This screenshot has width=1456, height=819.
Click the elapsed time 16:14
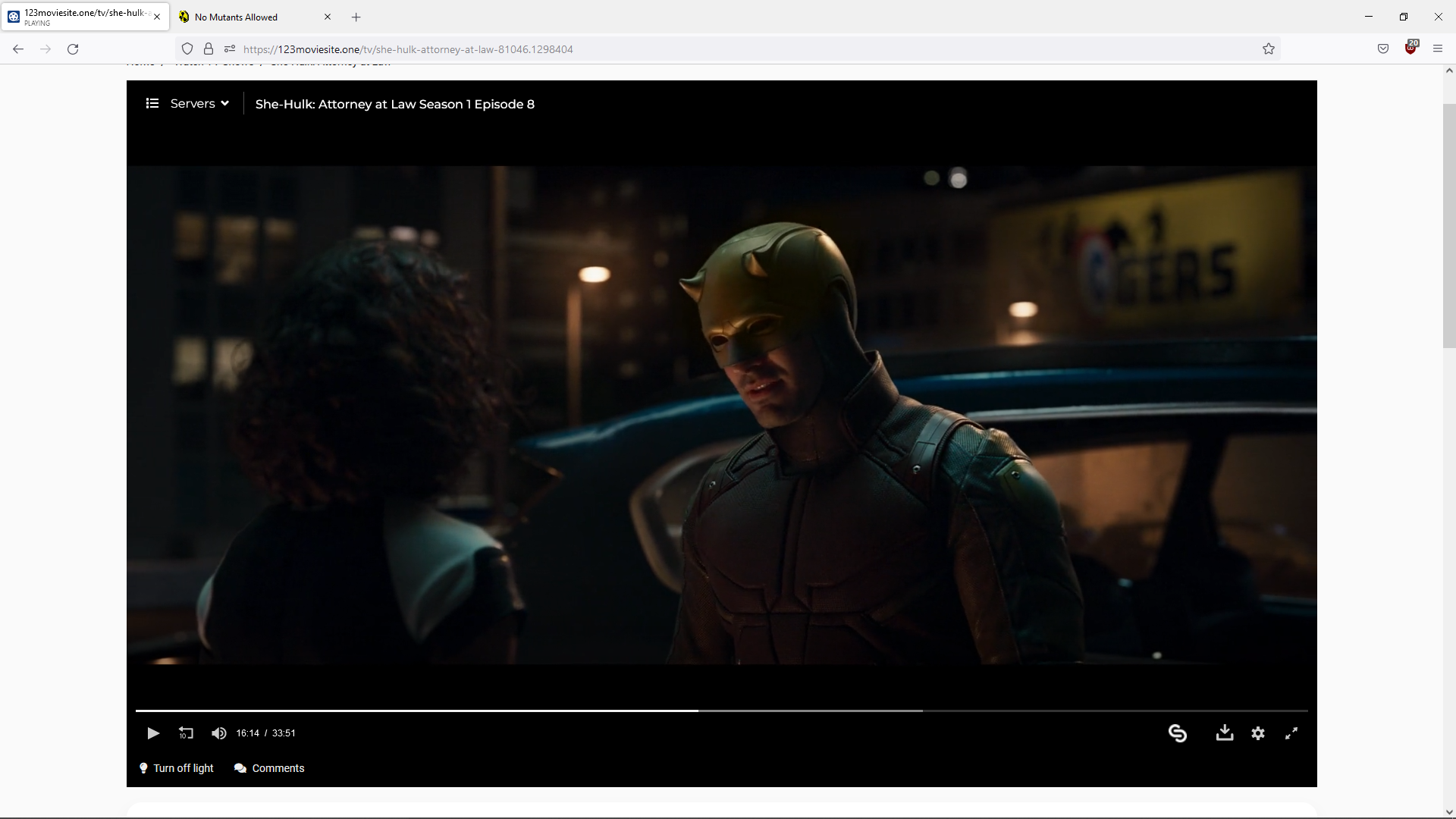(247, 733)
